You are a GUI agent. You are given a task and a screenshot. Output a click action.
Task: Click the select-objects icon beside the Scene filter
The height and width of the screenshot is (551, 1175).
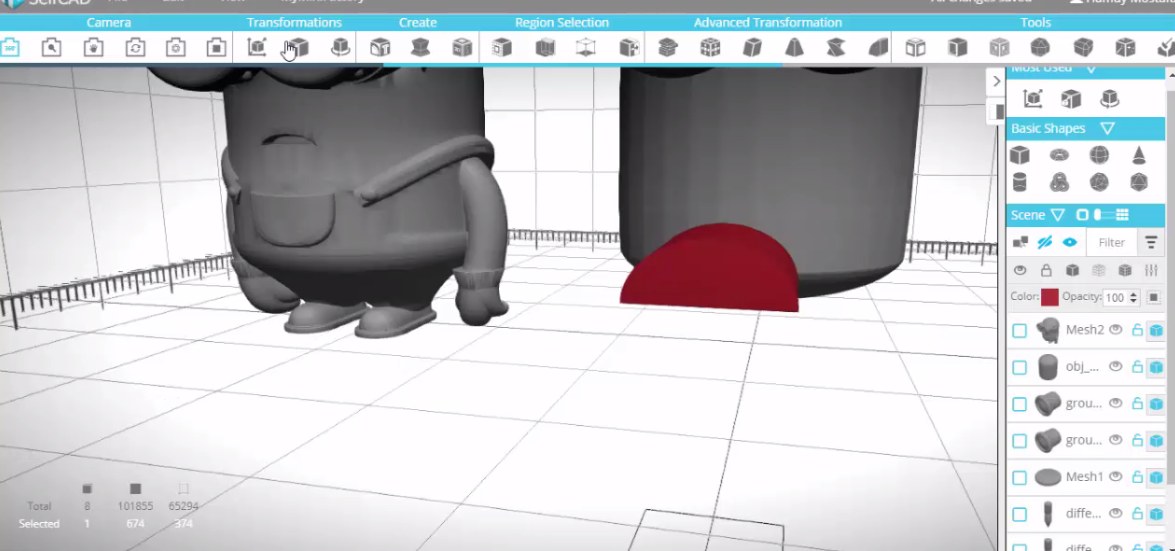1020,242
